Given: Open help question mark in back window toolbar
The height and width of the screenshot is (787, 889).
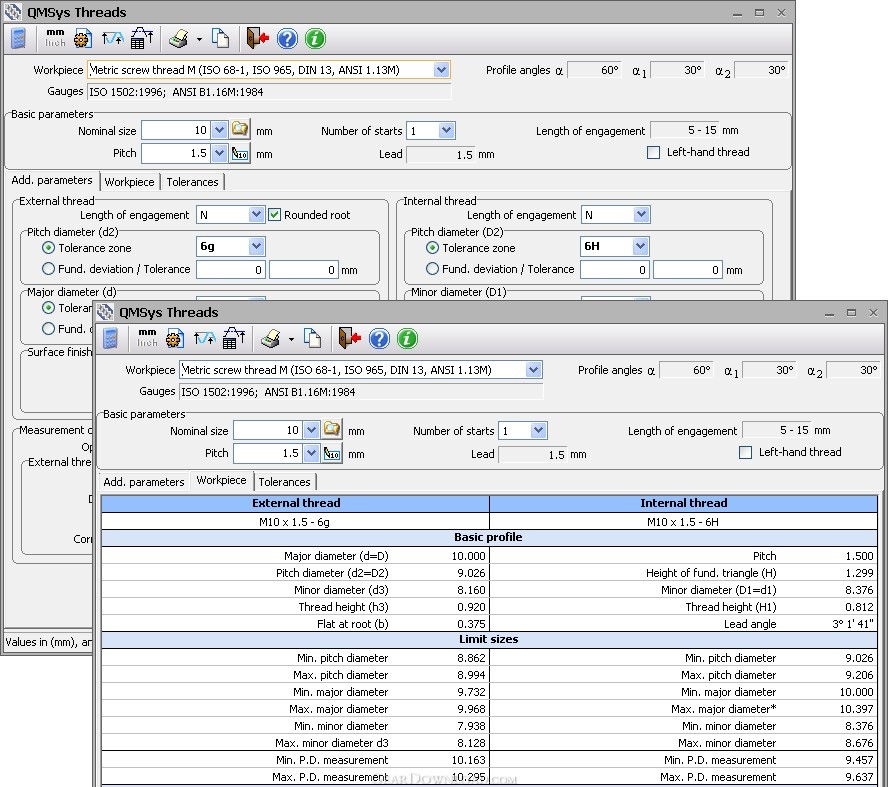Looking at the screenshot, I should 287,39.
